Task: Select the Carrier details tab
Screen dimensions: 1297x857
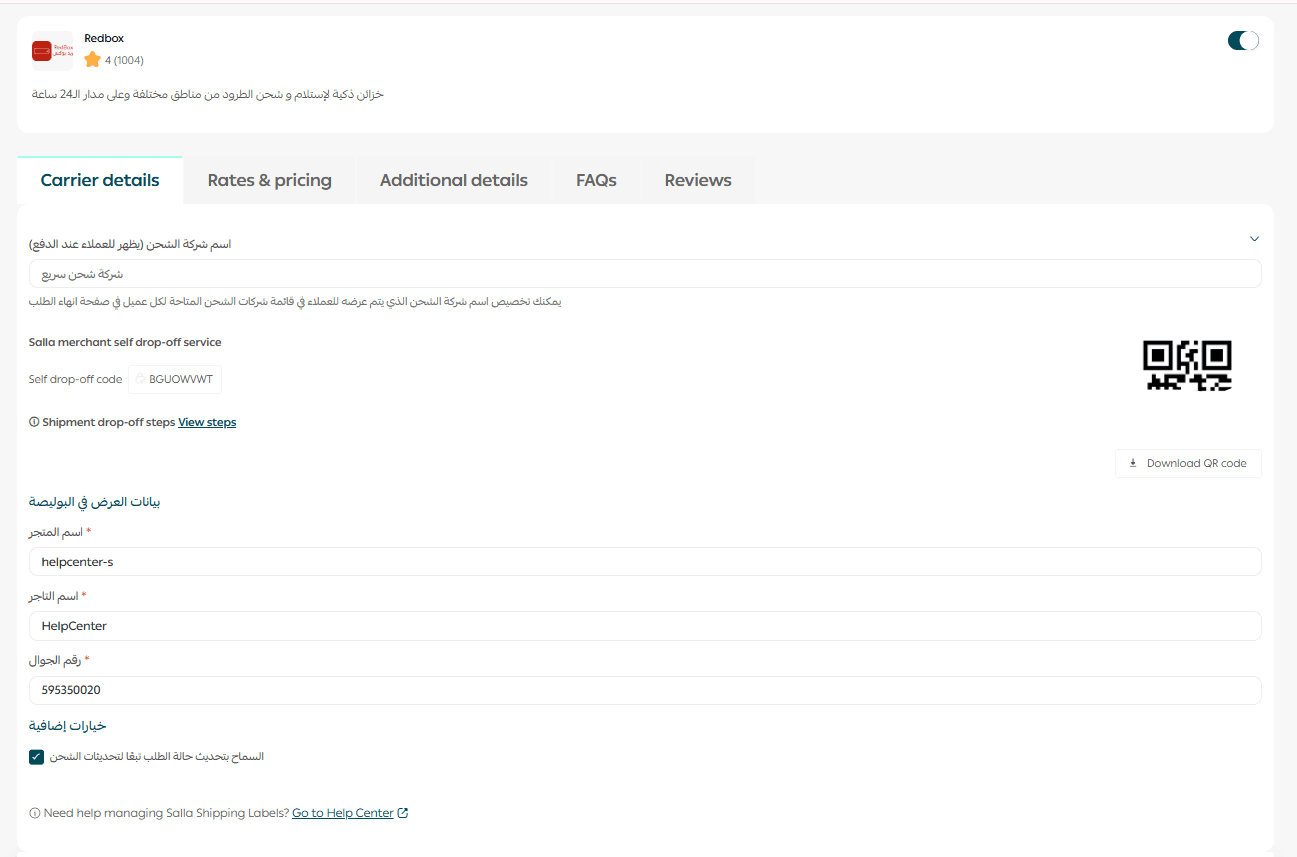Action: [100, 180]
